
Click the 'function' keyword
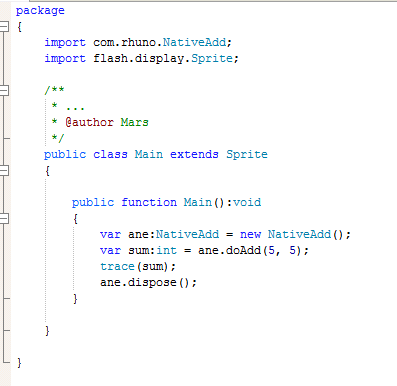click(149, 202)
